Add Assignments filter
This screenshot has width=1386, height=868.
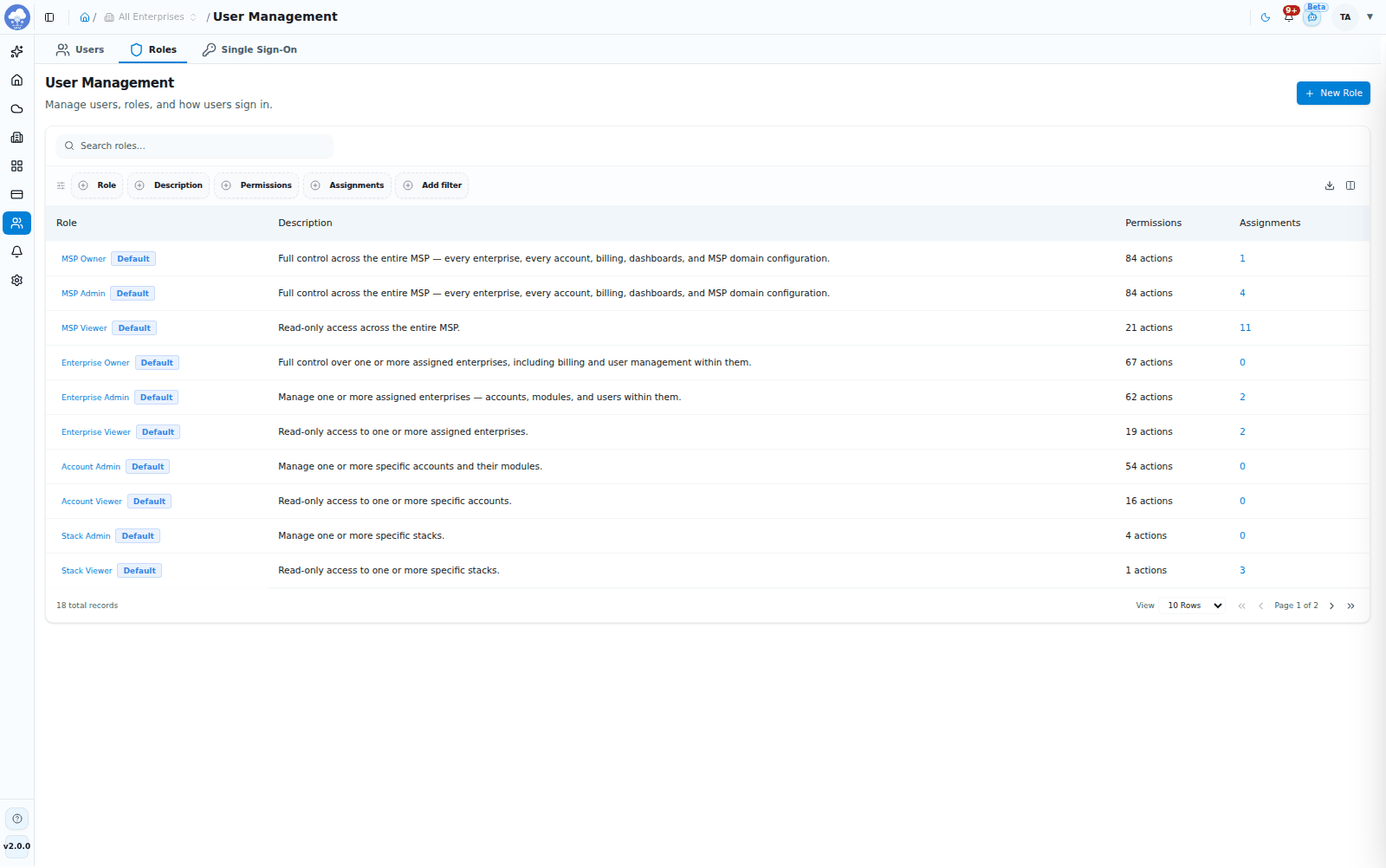pos(347,185)
